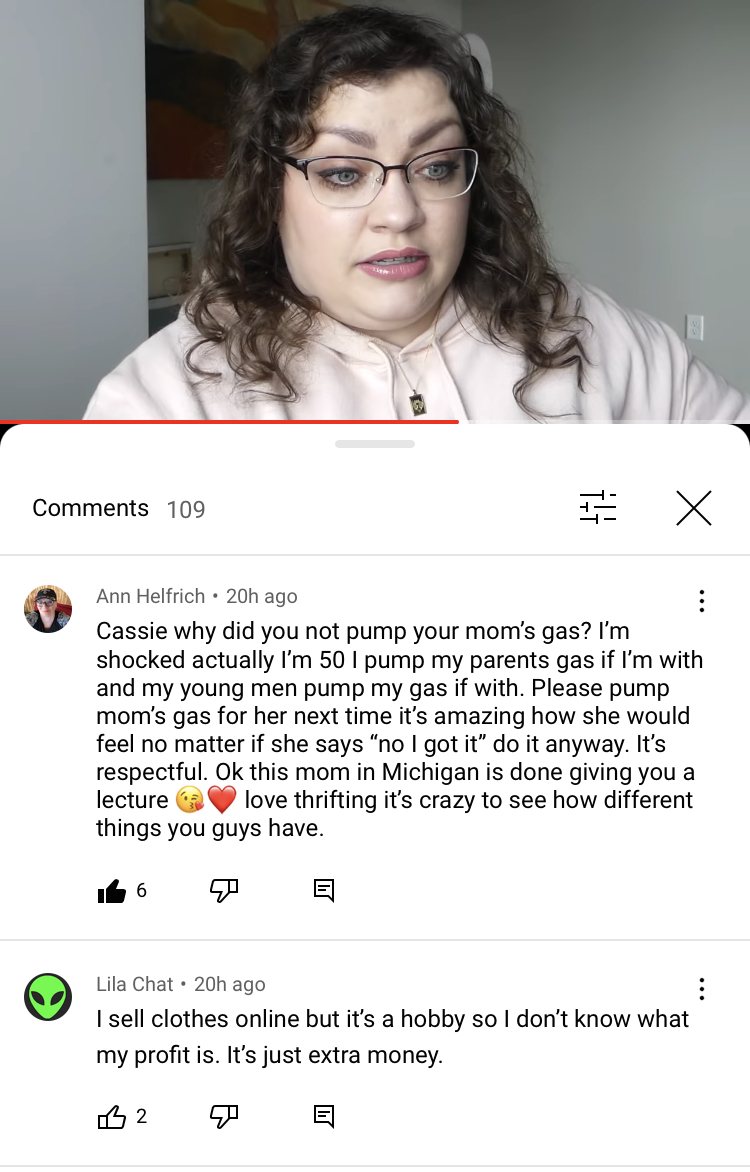Open options menu for Lila Chat's comment
Viewport: 750px width, 1172px height.
click(701, 989)
